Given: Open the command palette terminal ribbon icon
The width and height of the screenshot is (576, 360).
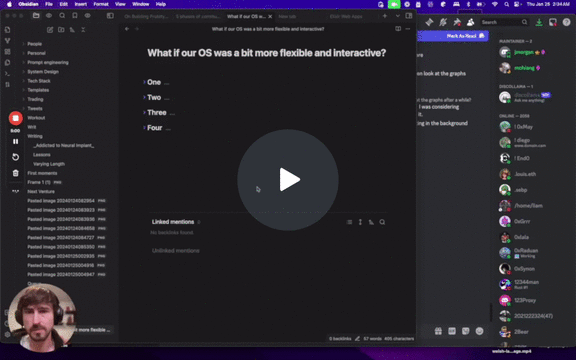Looking at the screenshot, I should [x=7, y=74].
